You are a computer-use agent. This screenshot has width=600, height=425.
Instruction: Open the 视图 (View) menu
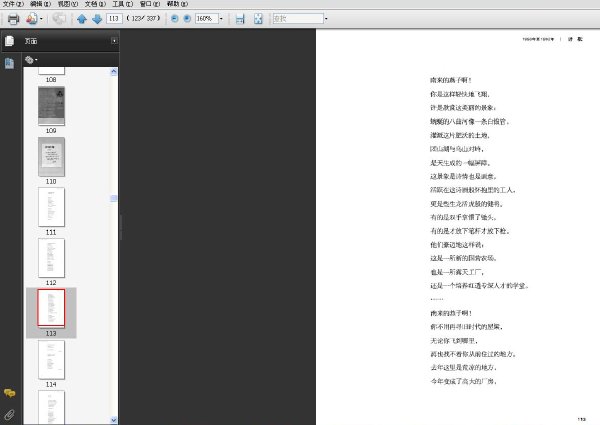click(x=68, y=4)
